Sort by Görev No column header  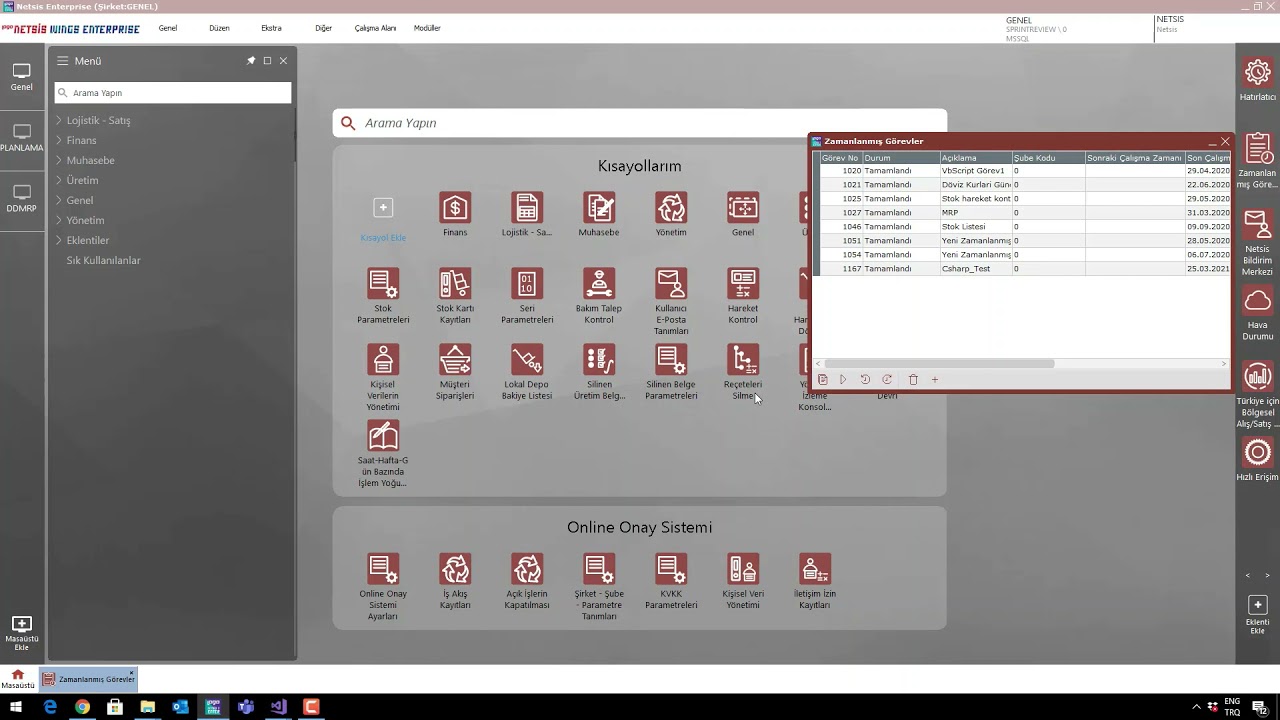click(840, 158)
